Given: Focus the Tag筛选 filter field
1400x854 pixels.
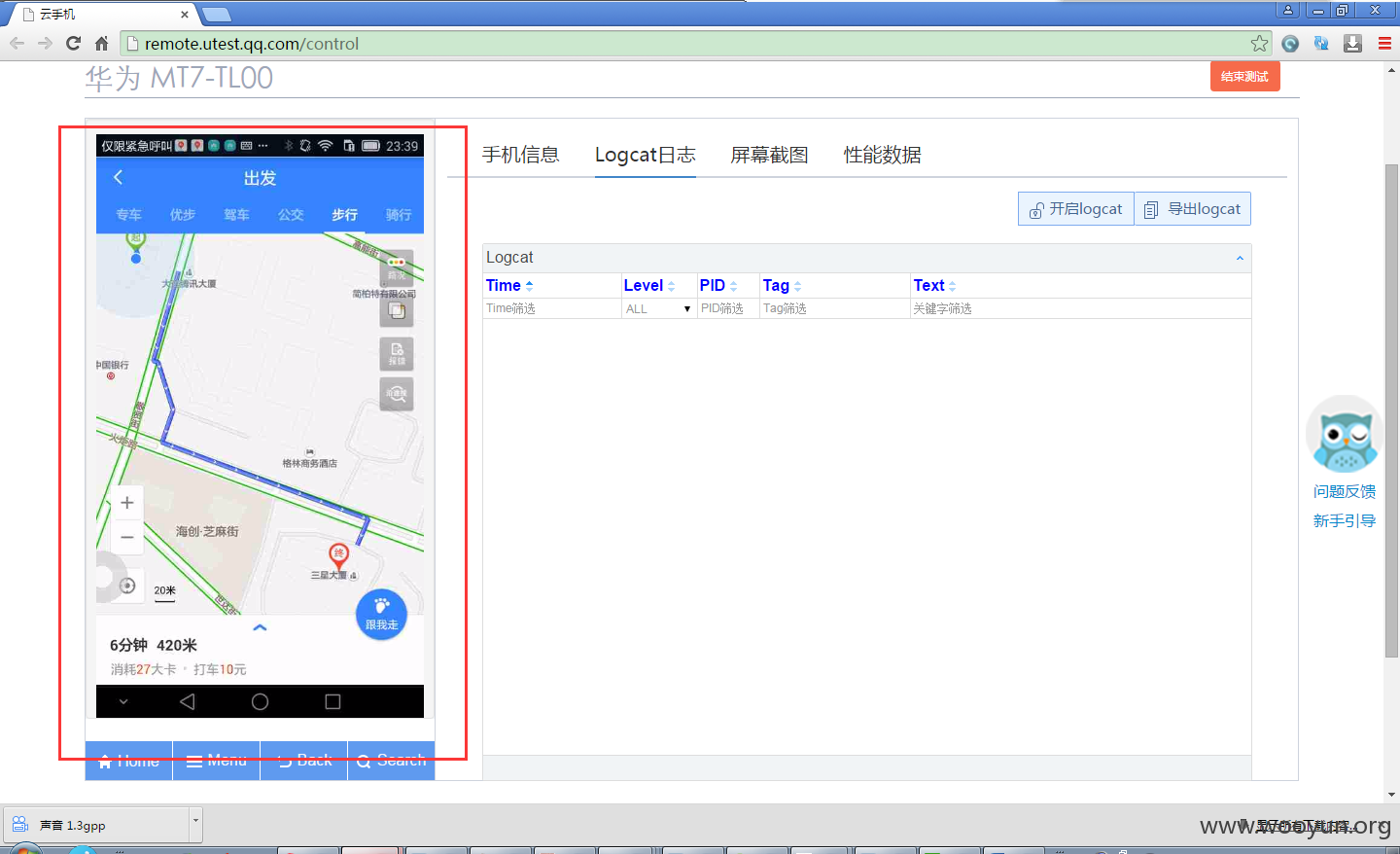Looking at the screenshot, I should point(834,308).
